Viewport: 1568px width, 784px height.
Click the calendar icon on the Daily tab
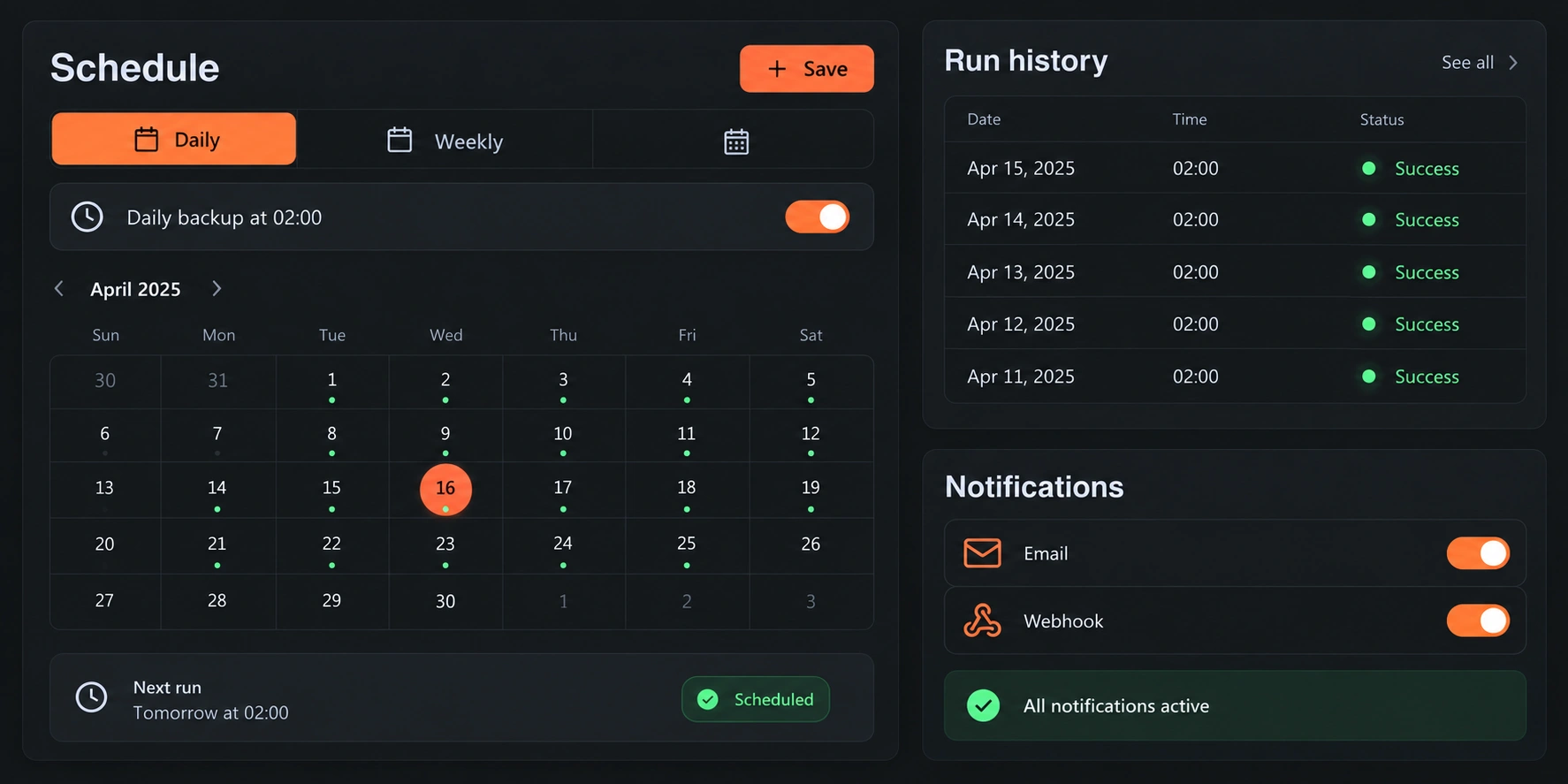point(147,139)
